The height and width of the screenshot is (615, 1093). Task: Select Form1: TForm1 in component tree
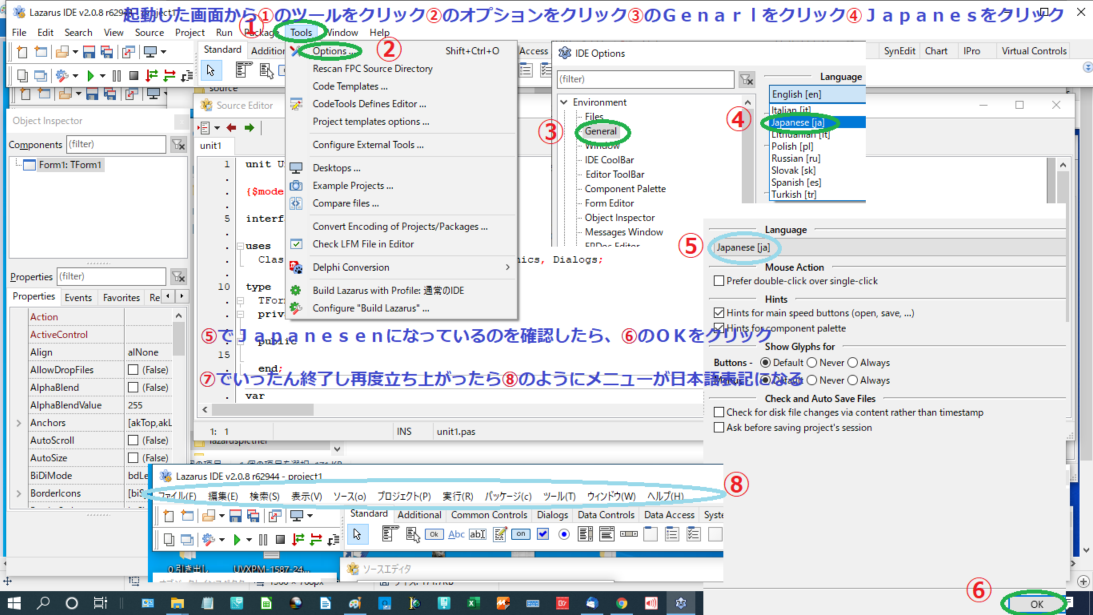tap(70, 165)
